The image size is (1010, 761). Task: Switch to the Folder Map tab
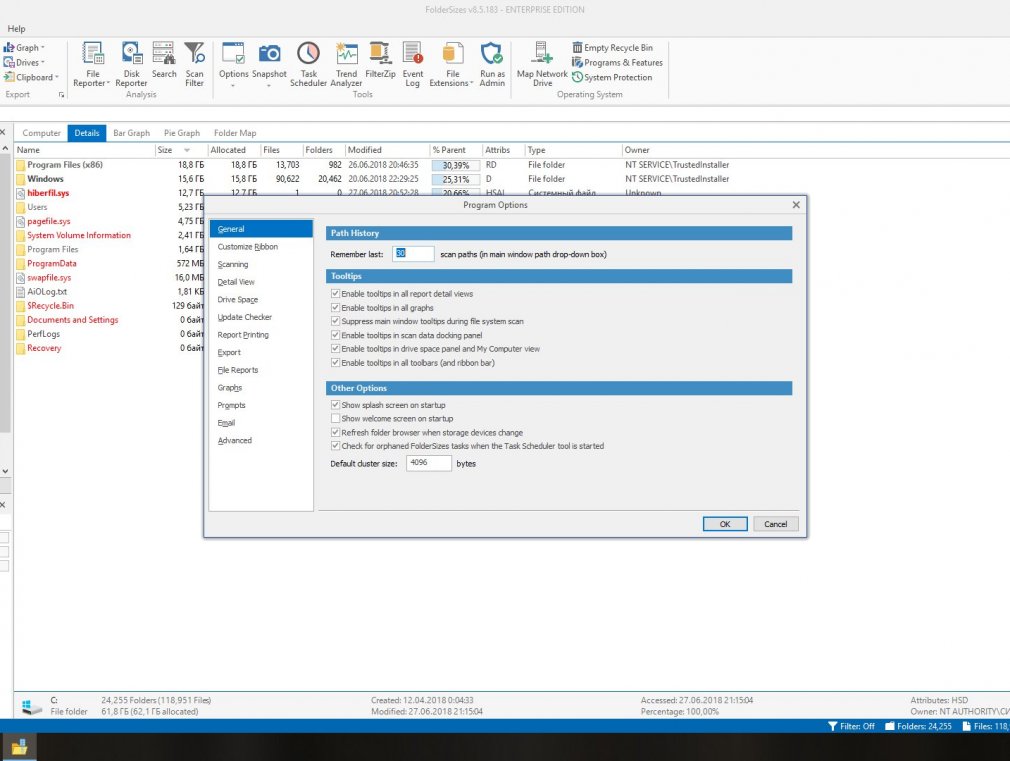(x=235, y=133)
